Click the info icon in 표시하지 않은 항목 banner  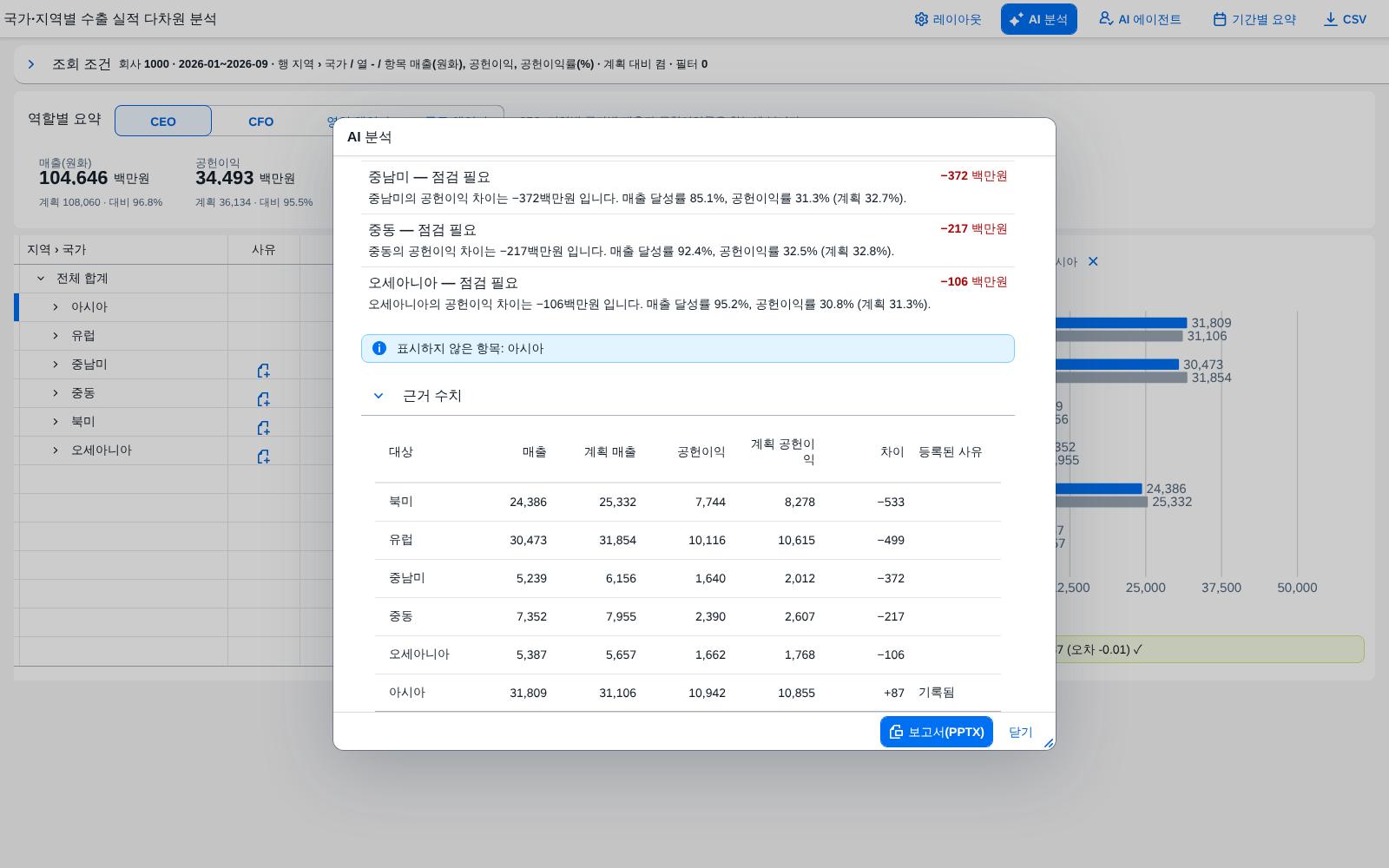[379, 348]
